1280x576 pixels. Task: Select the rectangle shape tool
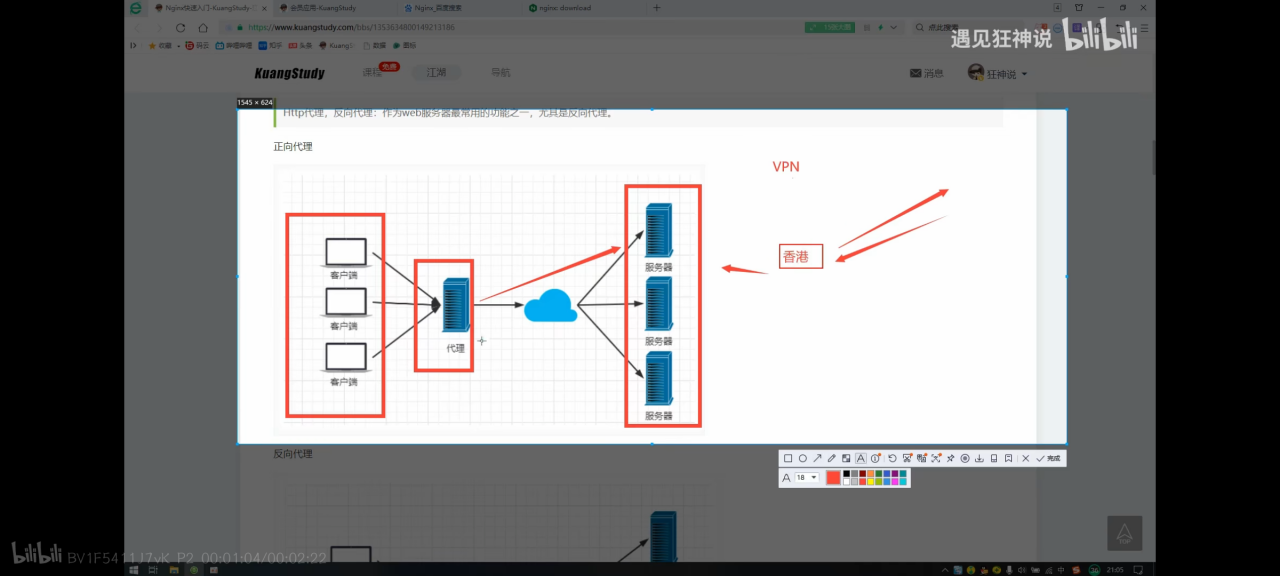(788, 458)
